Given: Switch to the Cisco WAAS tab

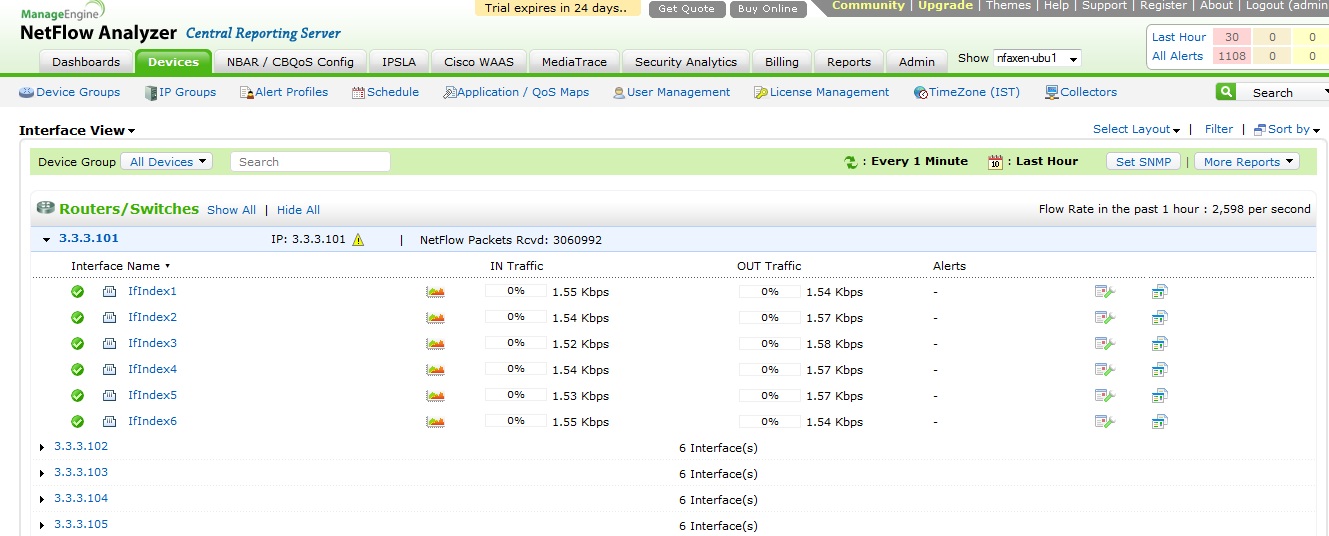Looking at the screenshot, I should pyautogui.click(x=479, y=62).
